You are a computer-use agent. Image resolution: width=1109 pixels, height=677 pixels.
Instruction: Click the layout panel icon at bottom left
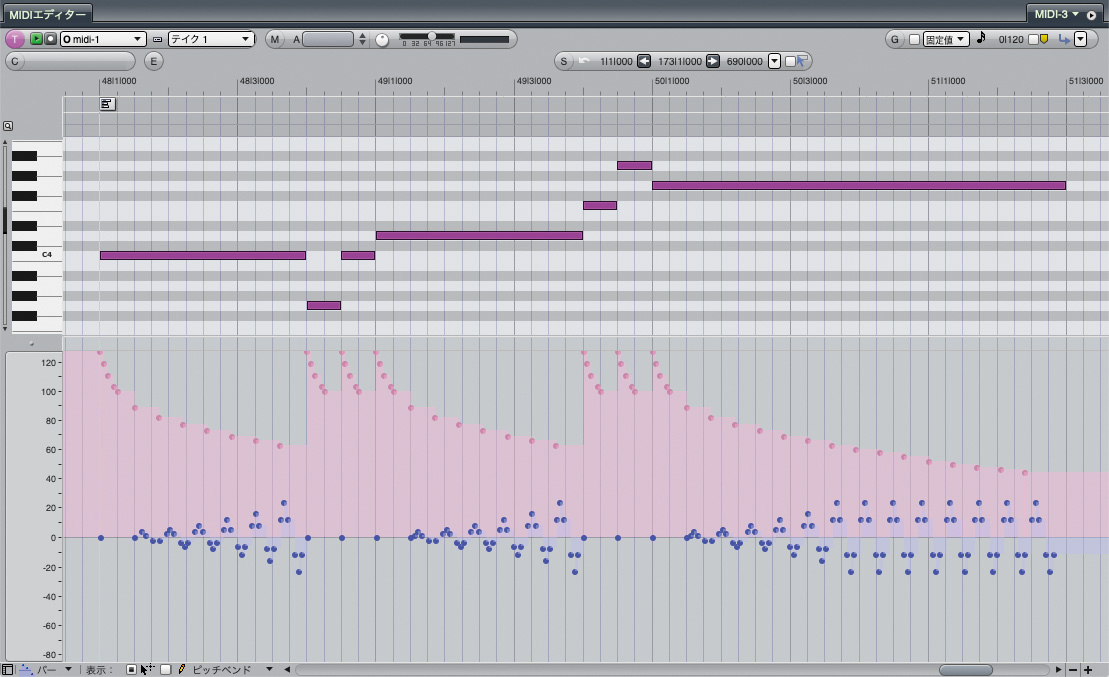[7, 669]
